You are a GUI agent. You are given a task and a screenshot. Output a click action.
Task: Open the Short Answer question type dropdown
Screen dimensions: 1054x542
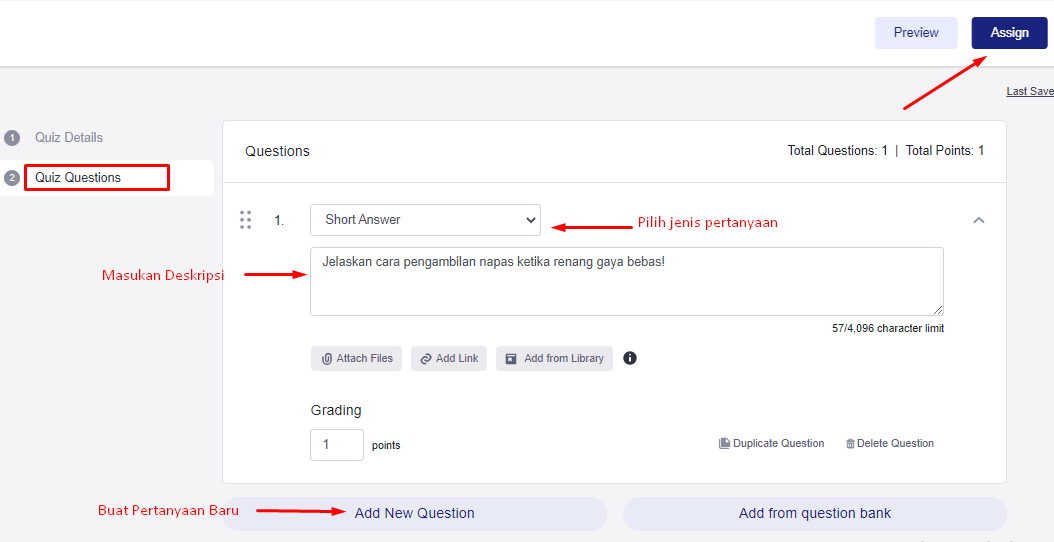425,220
